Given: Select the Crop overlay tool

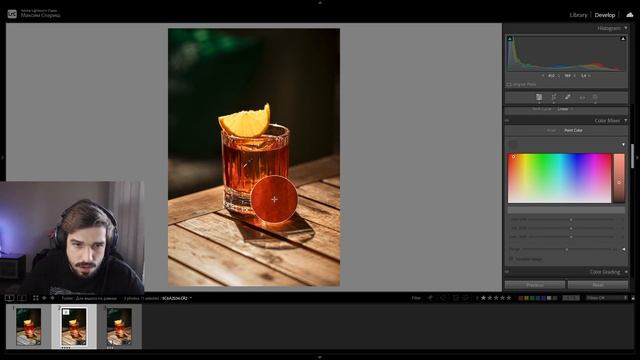Looking at the screenshot, I should point(553,97).
